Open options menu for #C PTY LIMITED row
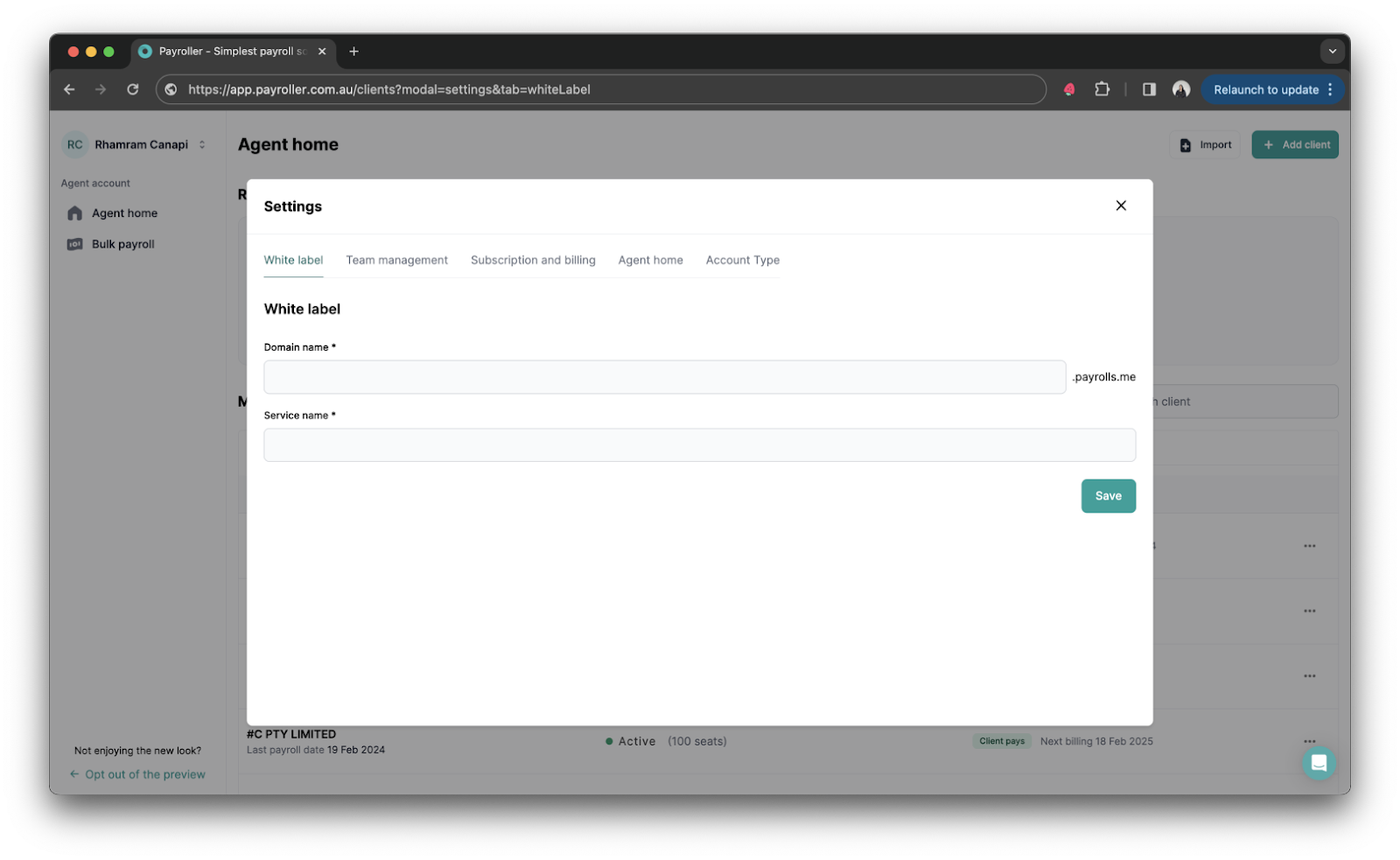 [x=1309, y=741]
